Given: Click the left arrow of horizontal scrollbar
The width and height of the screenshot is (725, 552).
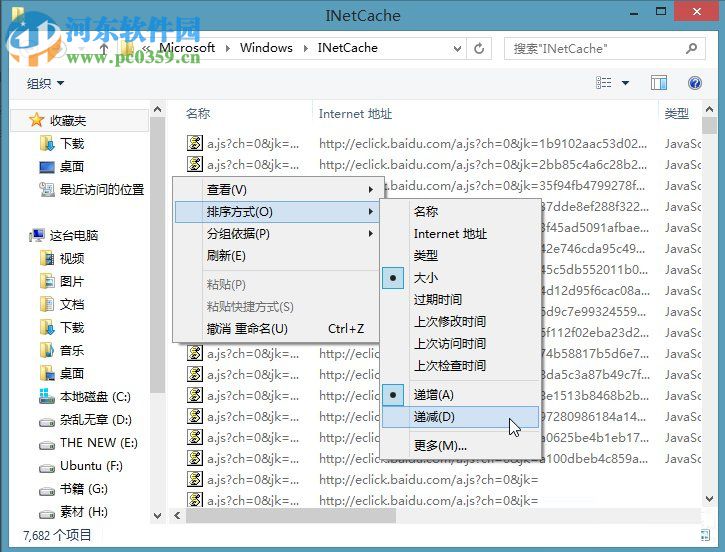Looking at the screenshot, I should click(x=177, y=515).
